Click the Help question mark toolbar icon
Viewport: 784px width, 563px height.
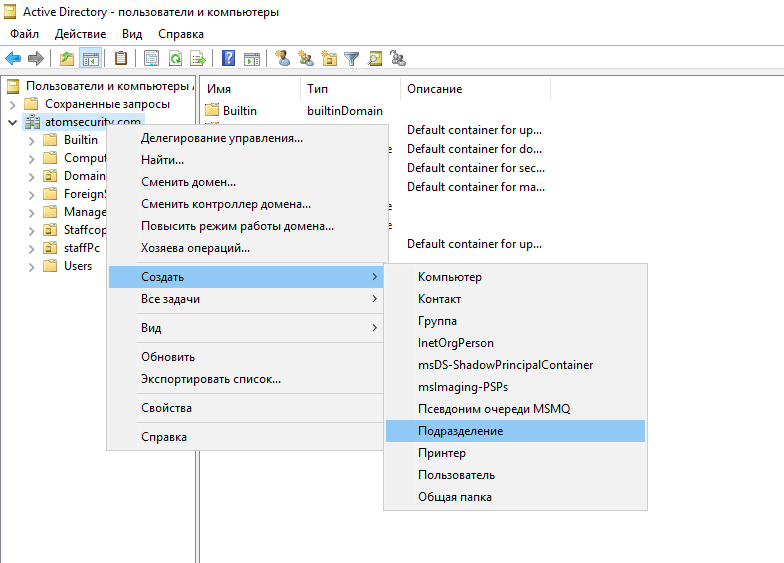click(x=229, y=58)
